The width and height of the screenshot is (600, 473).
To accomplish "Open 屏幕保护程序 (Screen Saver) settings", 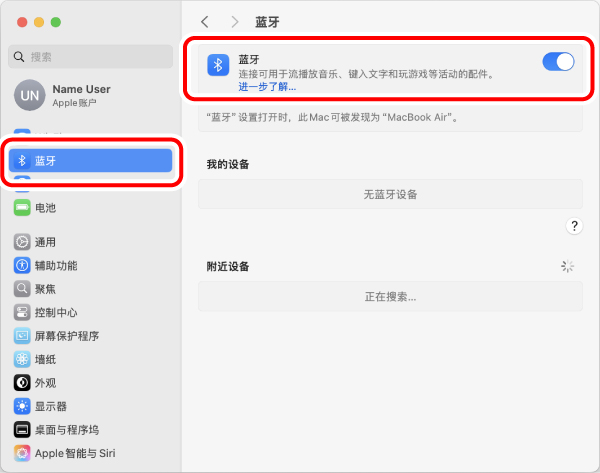I will (66, 336).
